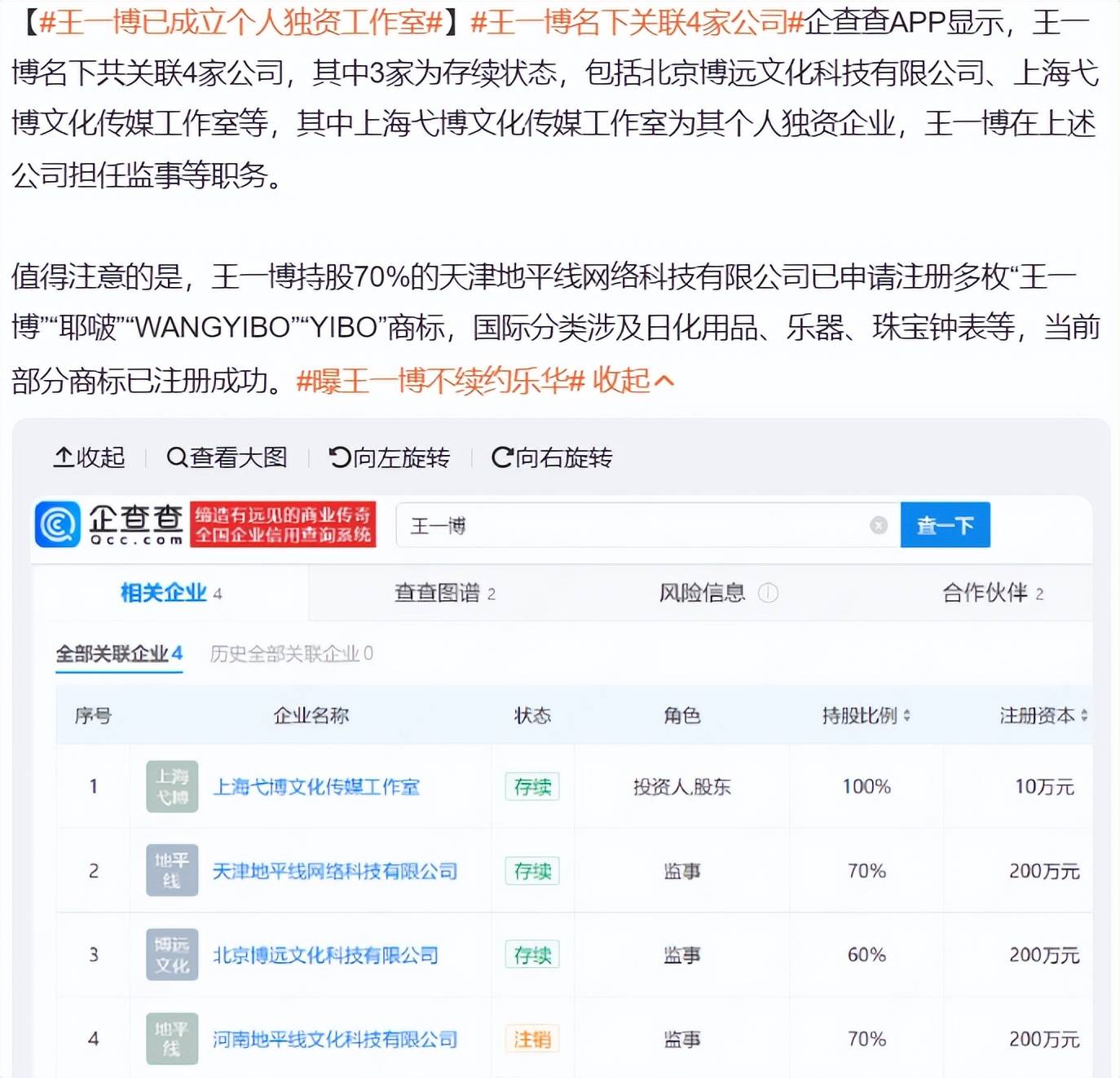Click the 博远文化 company logo thumbnail
1120x1078 pixels.
172,955
